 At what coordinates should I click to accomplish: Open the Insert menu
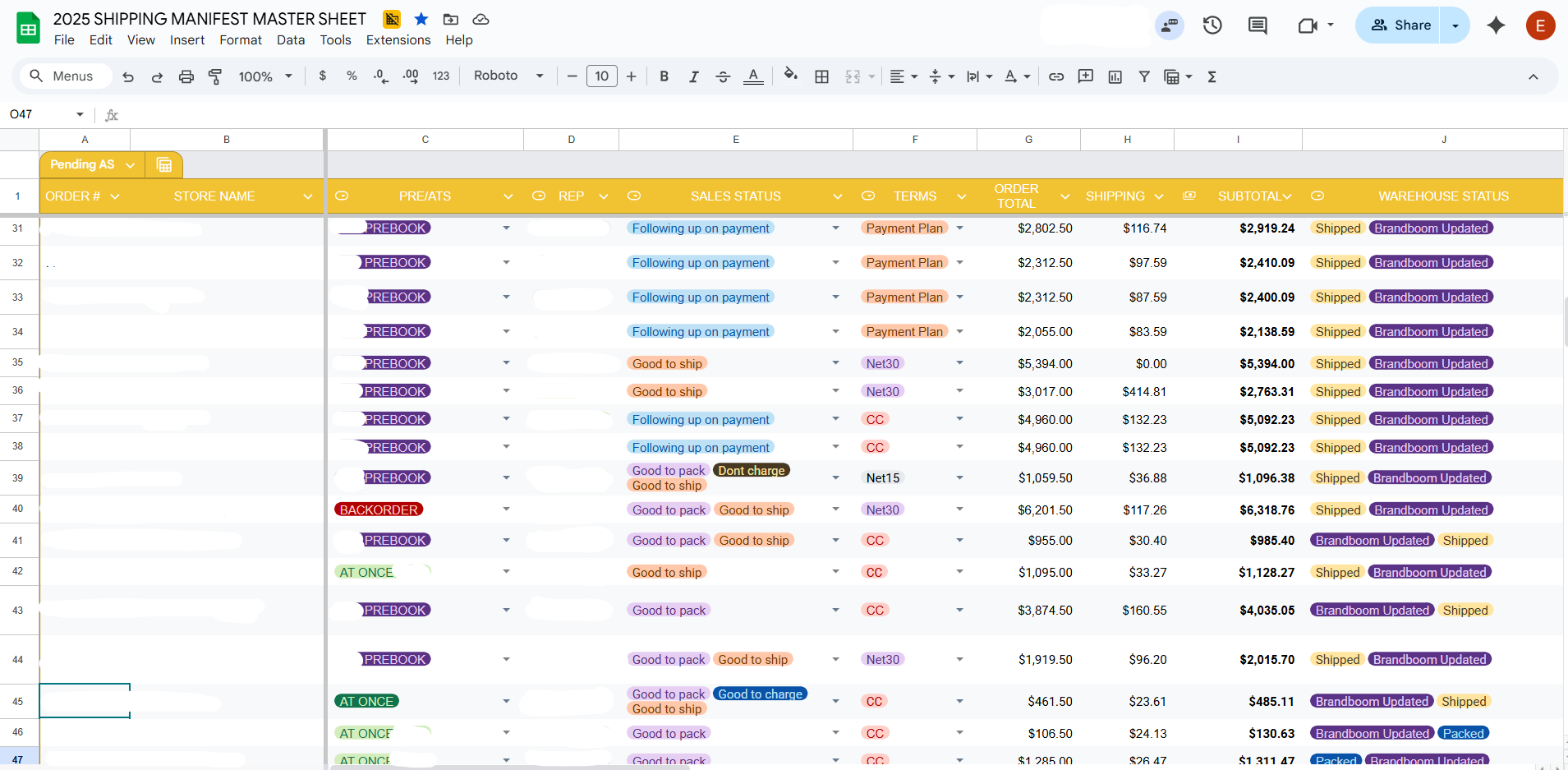tap(187, 40)
